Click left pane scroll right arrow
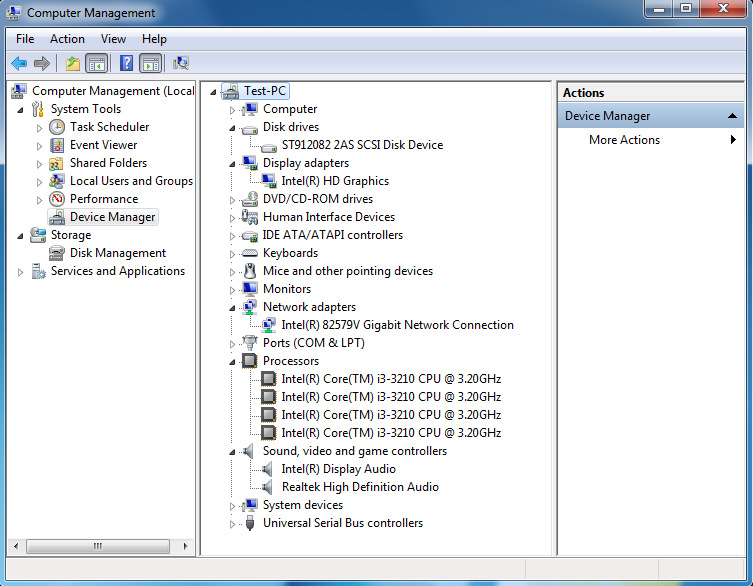The image size is (753, 586). pos(185,546)
